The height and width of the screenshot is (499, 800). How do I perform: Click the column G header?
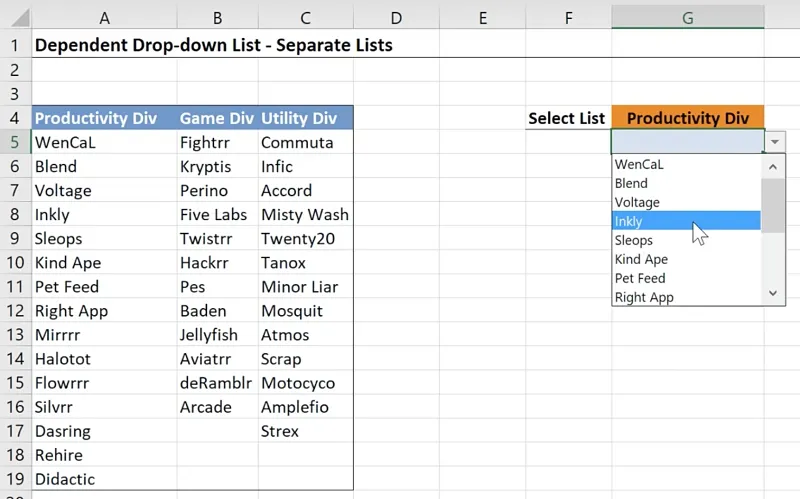687,18
